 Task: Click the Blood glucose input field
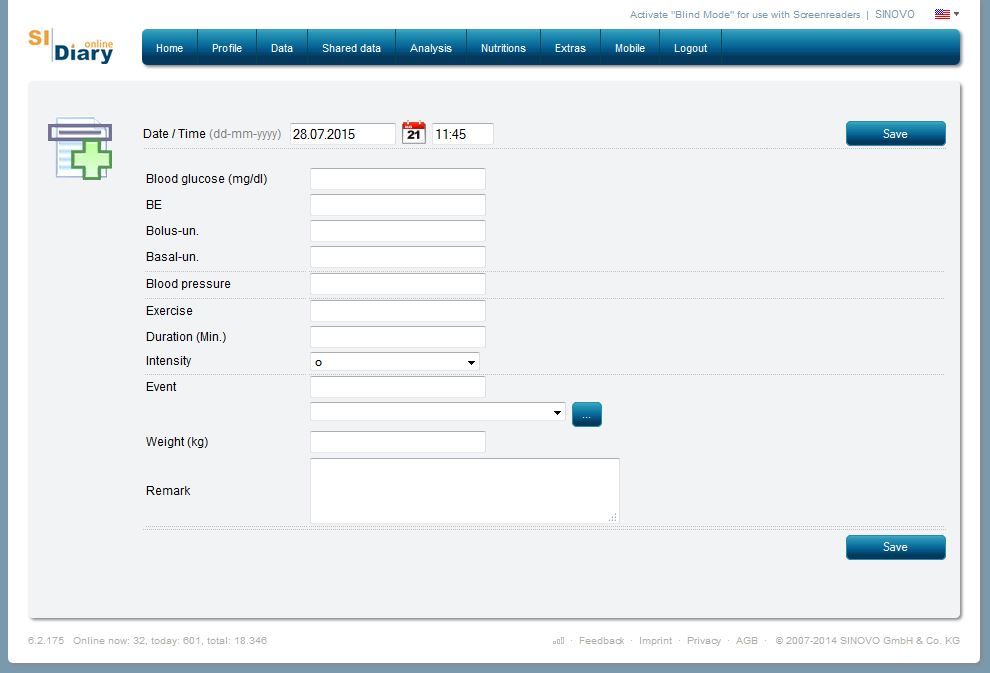(397, 179)
